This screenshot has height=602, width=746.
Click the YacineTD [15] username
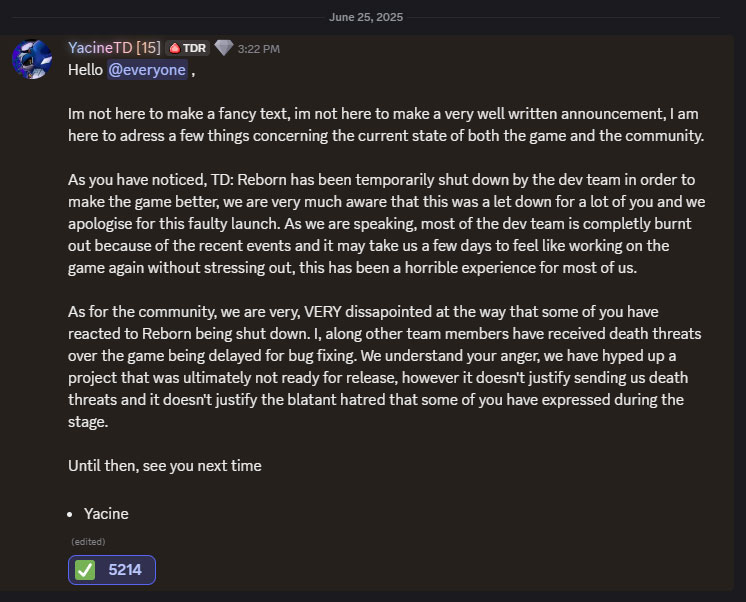click(112, 48)
